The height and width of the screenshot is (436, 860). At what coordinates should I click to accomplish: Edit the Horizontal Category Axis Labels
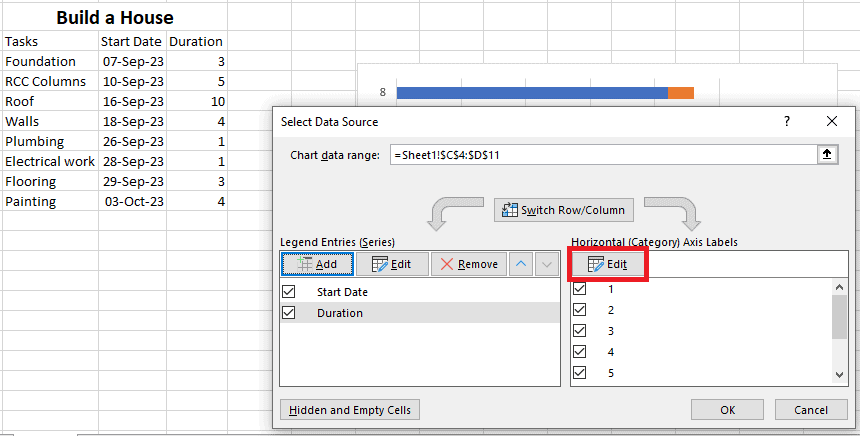point(609,264)
